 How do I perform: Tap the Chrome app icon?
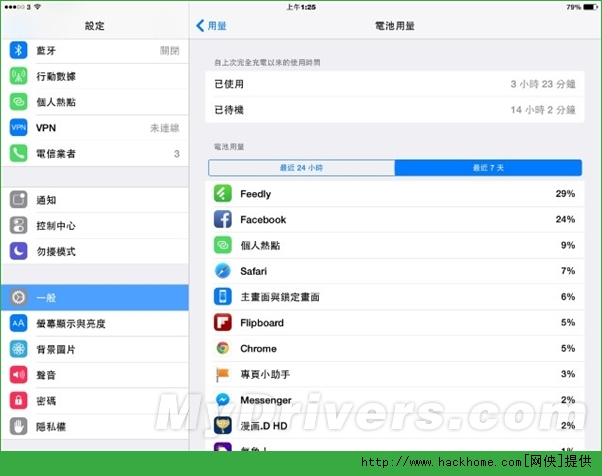click(x=223, y=348)
